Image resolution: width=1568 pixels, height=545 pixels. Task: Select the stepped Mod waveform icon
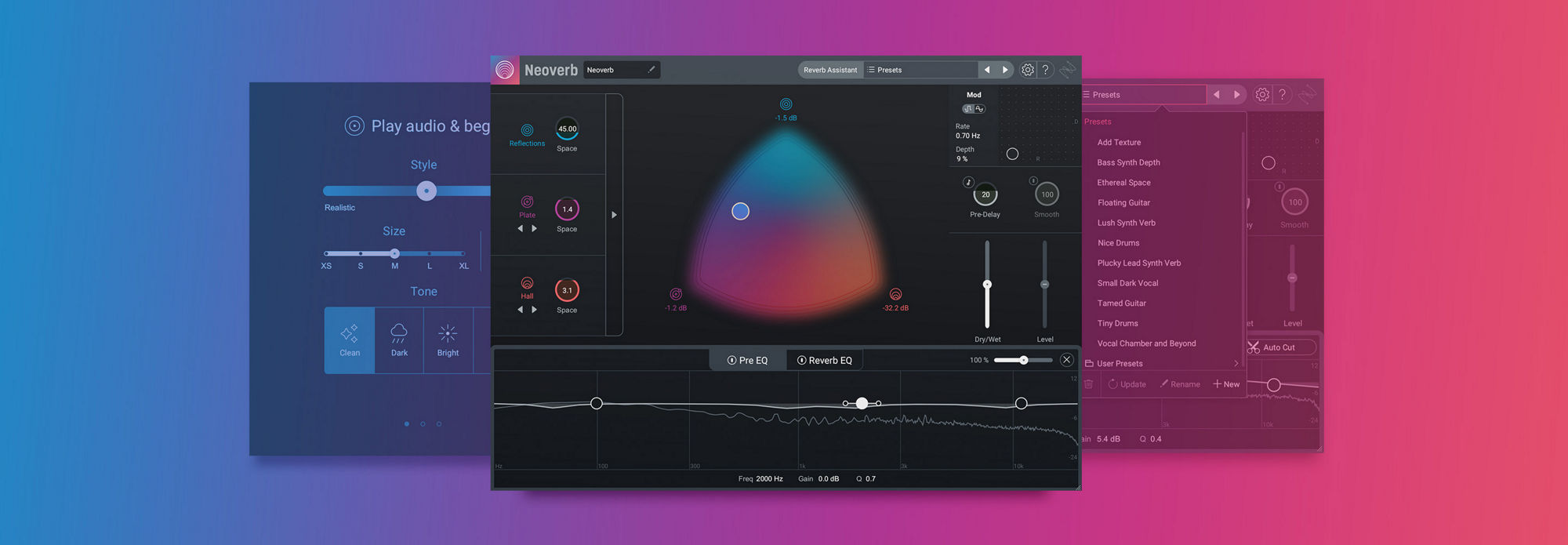tap(968, 109)
